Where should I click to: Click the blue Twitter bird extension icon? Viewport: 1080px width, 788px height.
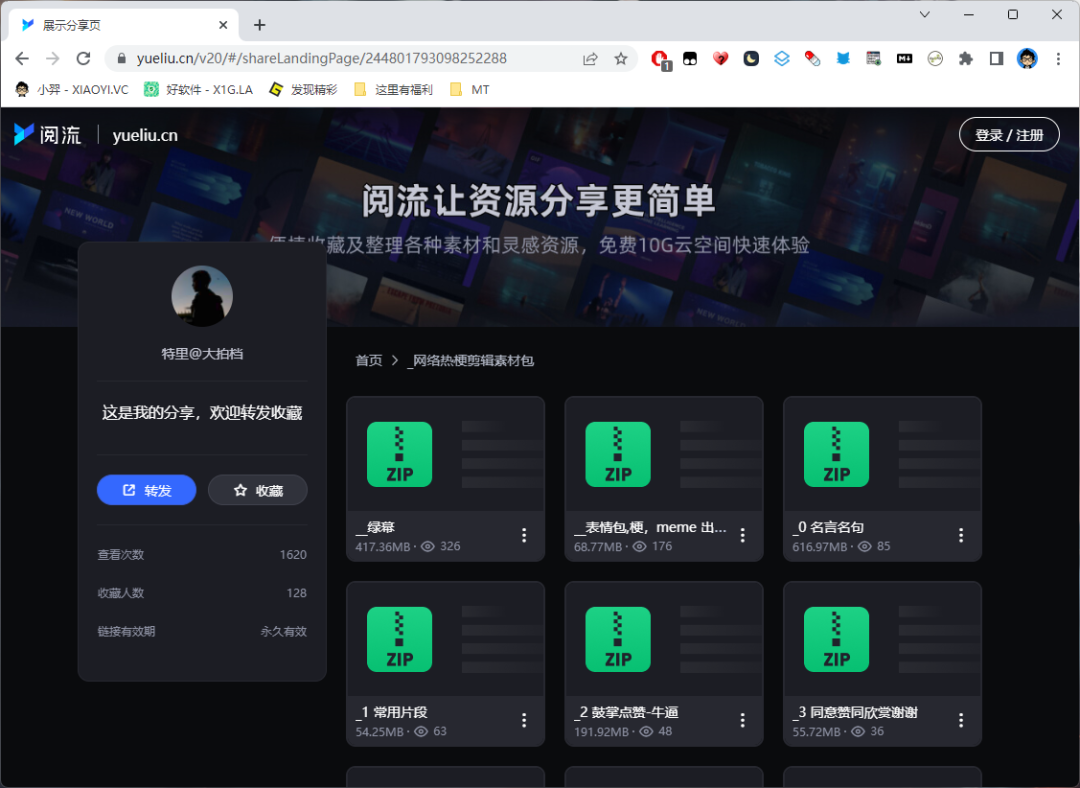pyautogui.click(x=843, y=58)
